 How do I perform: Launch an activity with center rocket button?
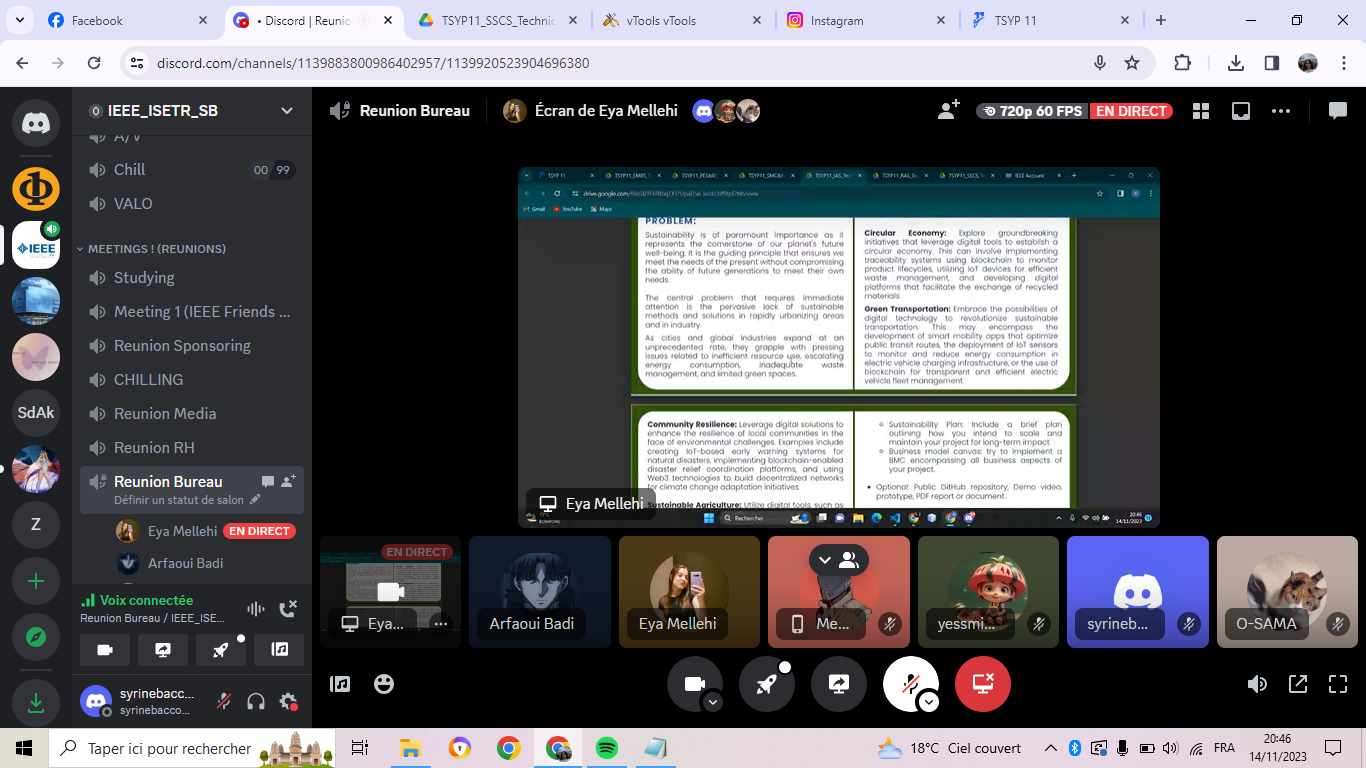coord(767,684)
